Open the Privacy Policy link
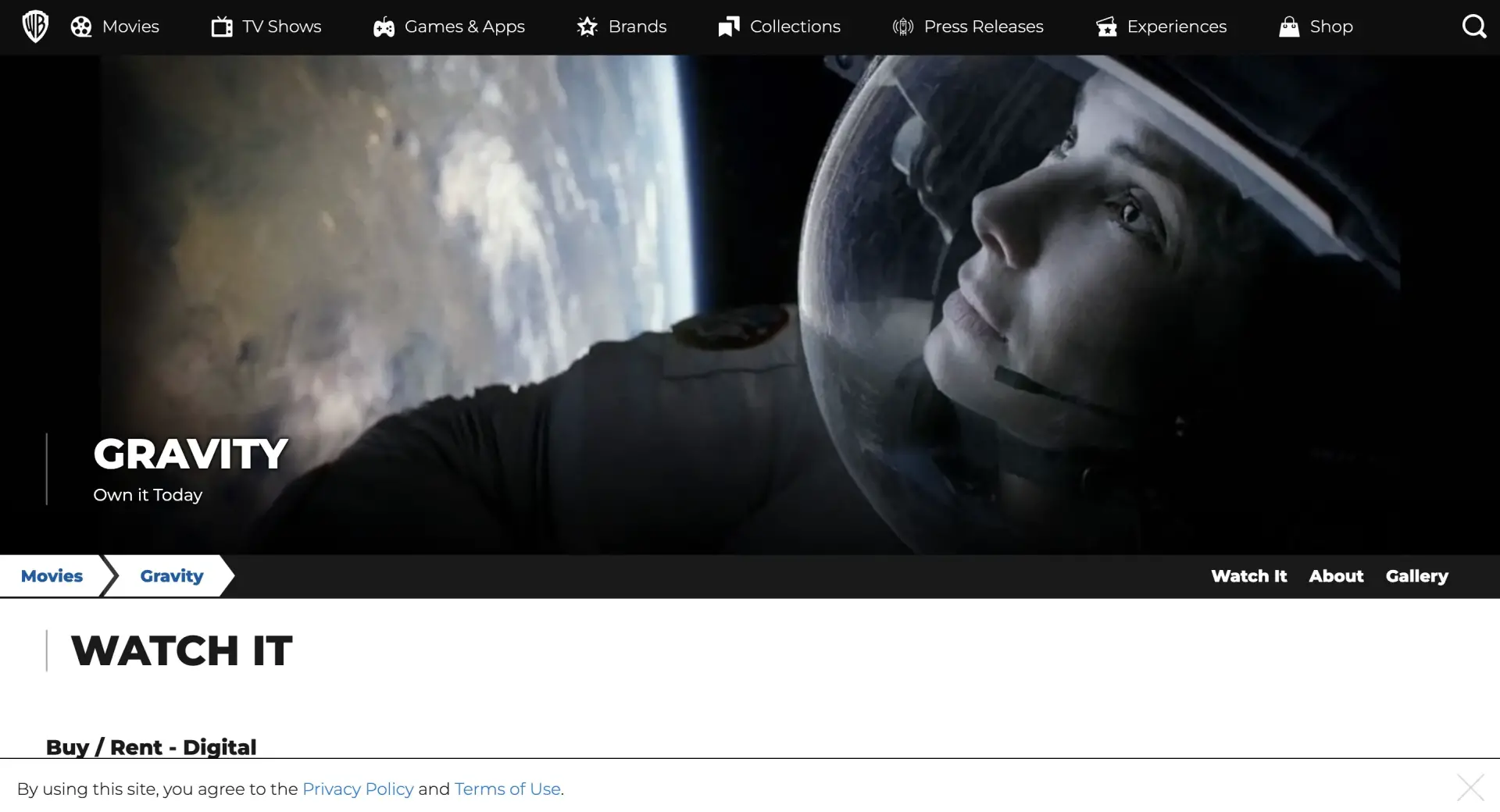Viewport: 1500px width, 812px height. pos(358,789)
